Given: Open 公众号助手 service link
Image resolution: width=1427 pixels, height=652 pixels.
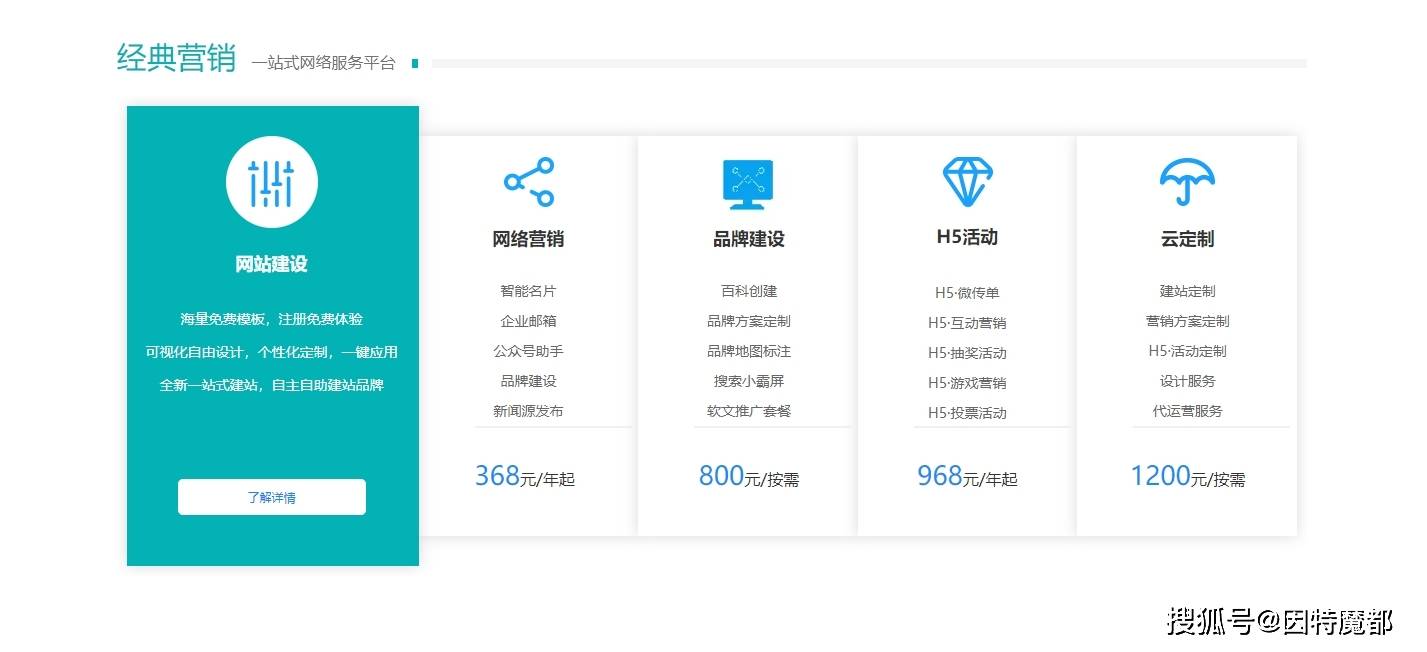Looking at the screenshot, I should point(528,351).
